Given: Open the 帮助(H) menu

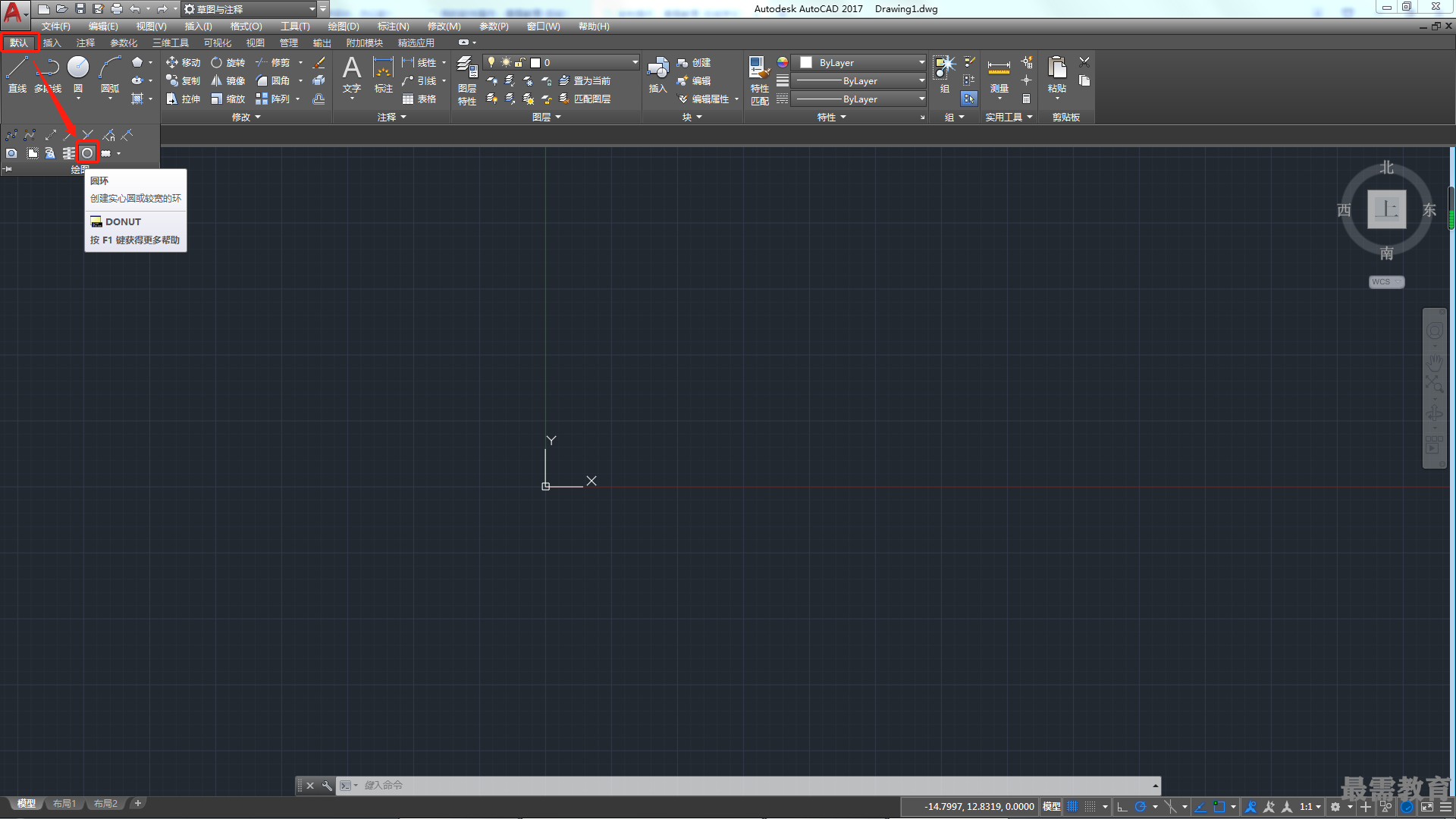Looking at the screenshot, I should tap(594, 26).
